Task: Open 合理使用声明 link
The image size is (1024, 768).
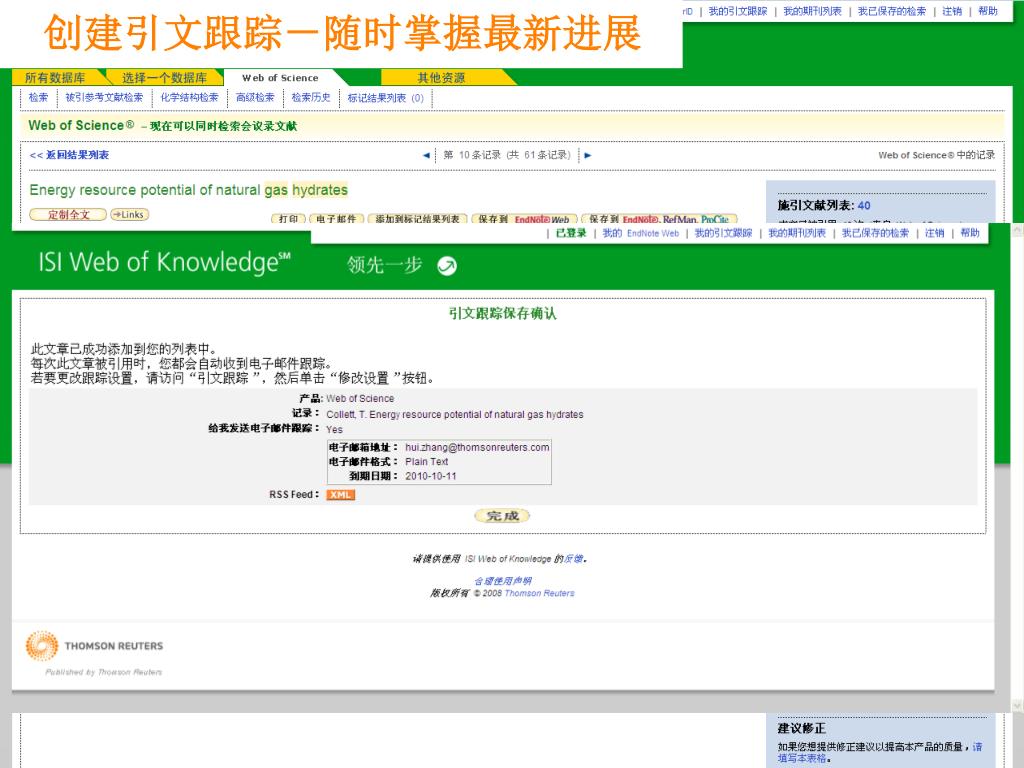Action: point(502,581)
